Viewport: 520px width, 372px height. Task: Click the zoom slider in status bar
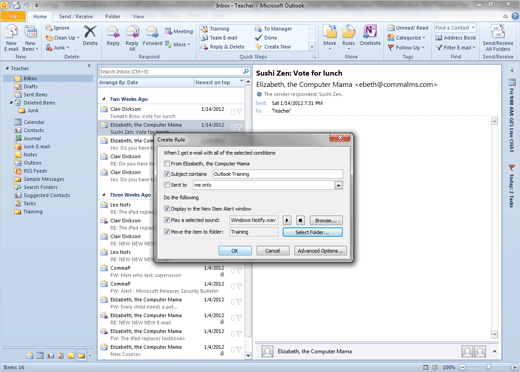point(488,367)
